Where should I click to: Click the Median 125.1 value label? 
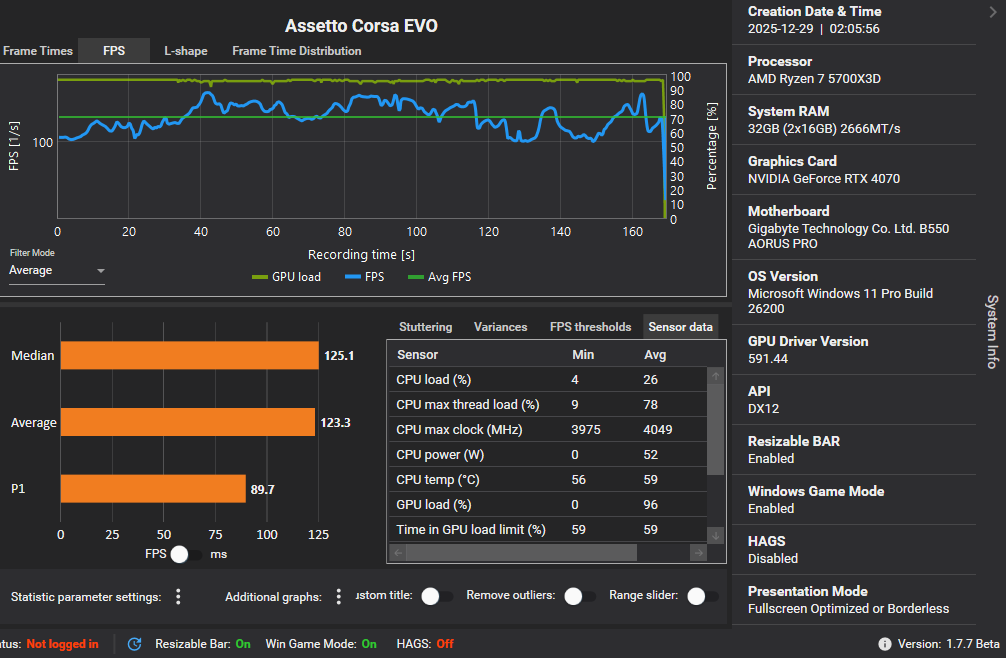click(x=339, y=355)
